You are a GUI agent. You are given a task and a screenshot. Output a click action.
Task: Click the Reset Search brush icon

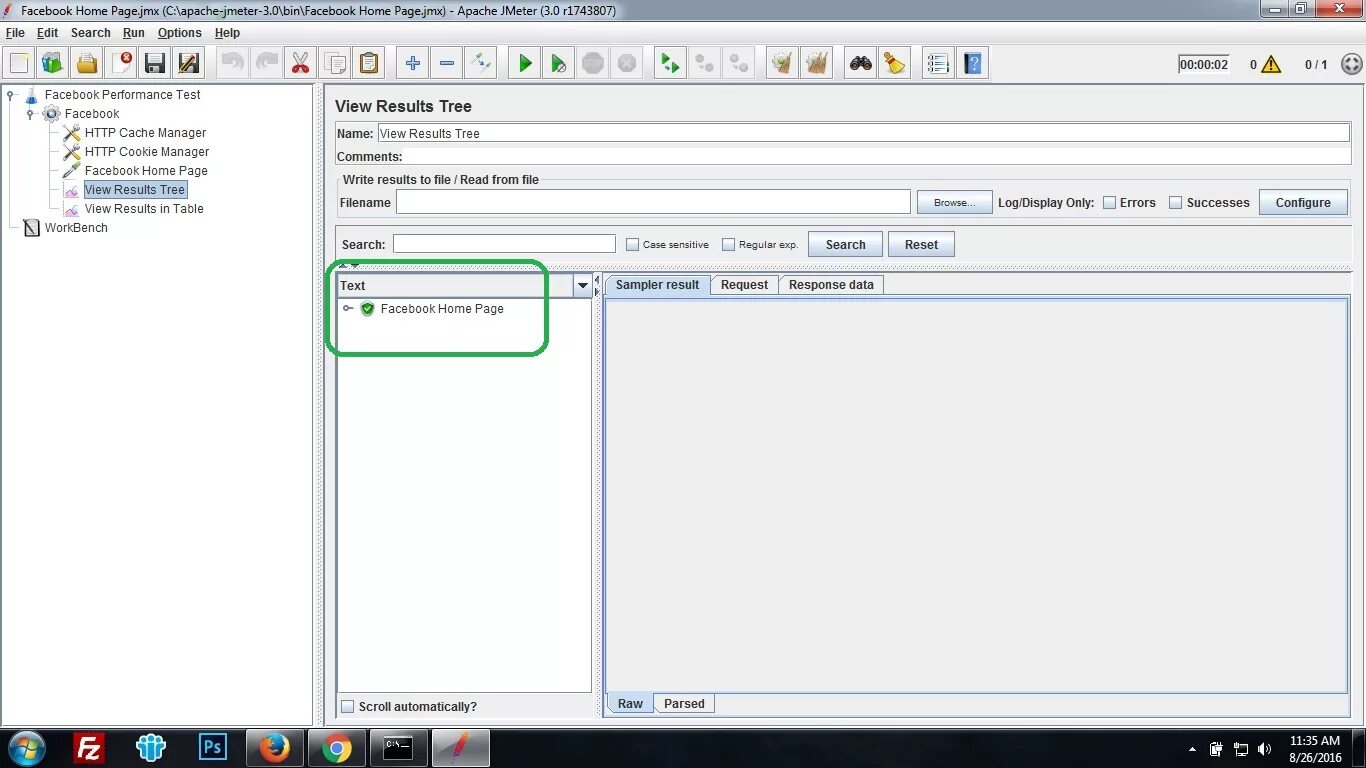pyautogui.click(x=895, y=63)
